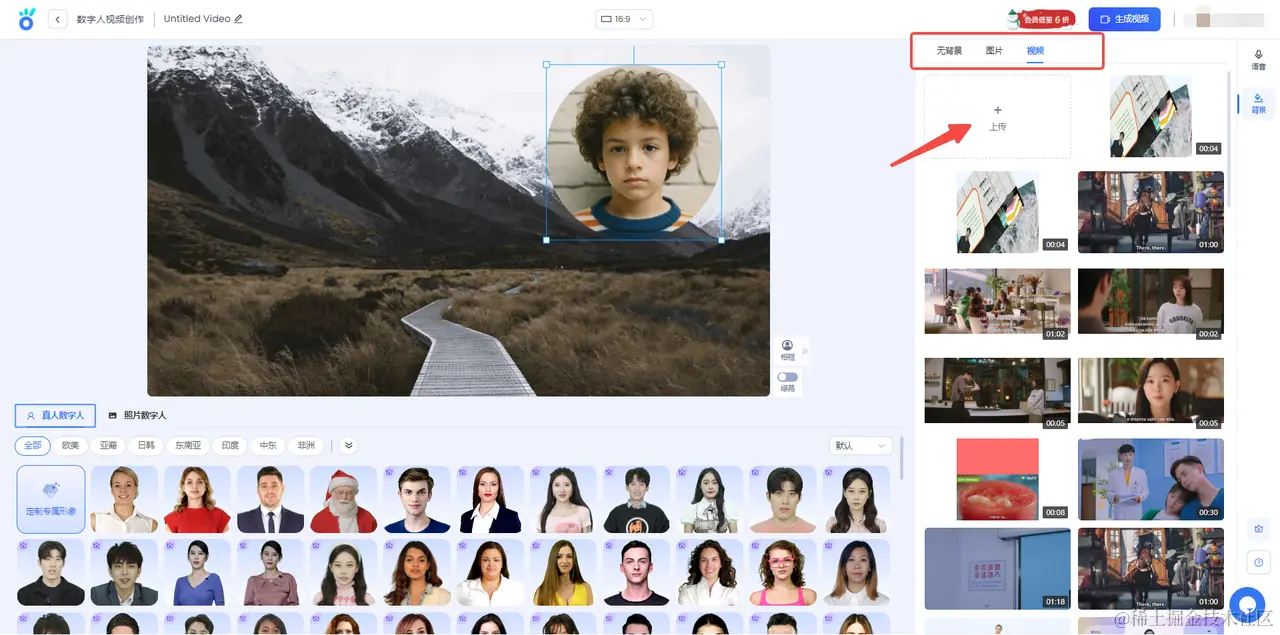This screenshot has width=1280, height=635.
Task: Filter avatars by 非洲
Action: [x=305, y=446]
